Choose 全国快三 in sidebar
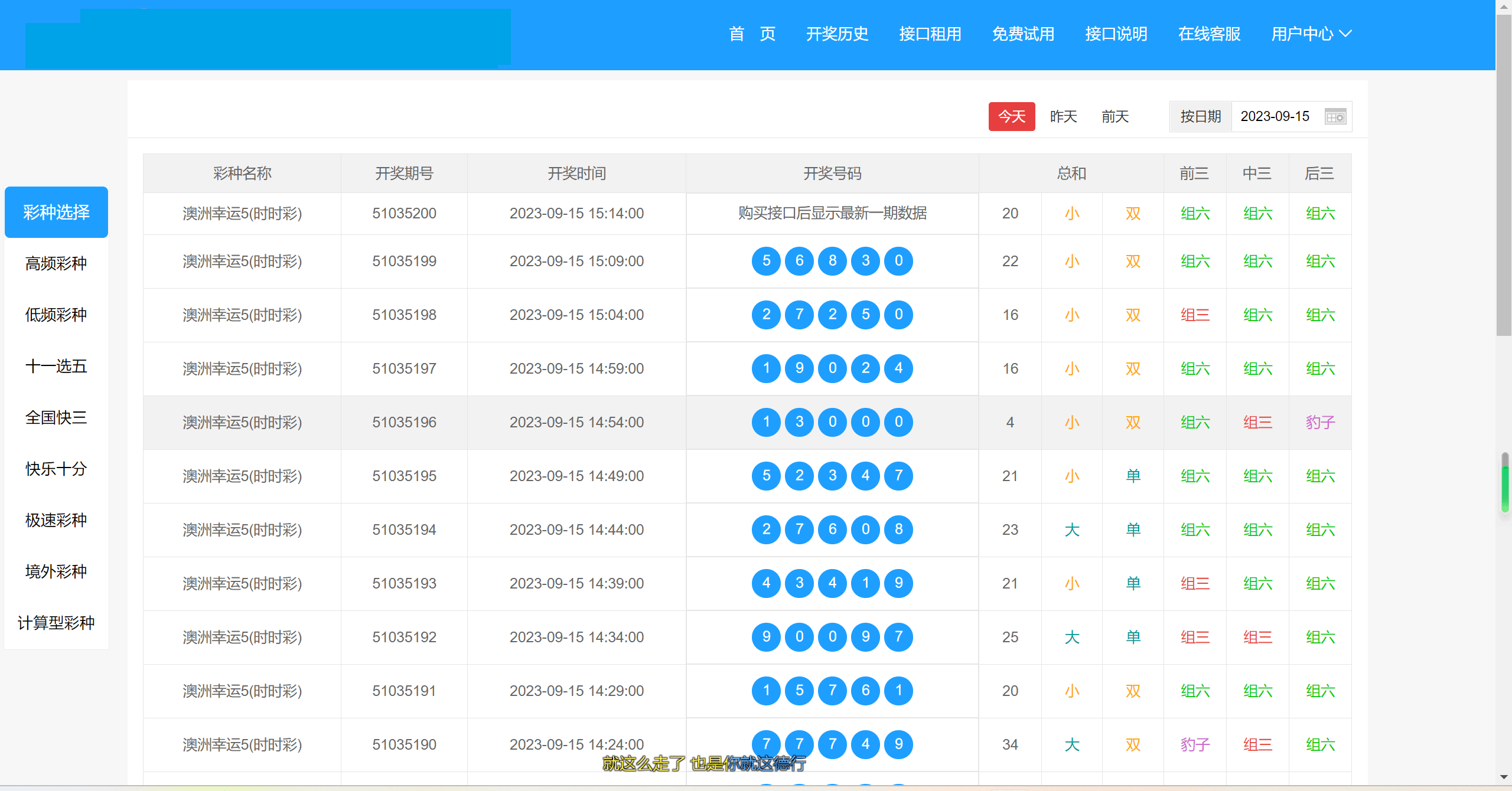1512x791 pixels. (x=56, y=417)
